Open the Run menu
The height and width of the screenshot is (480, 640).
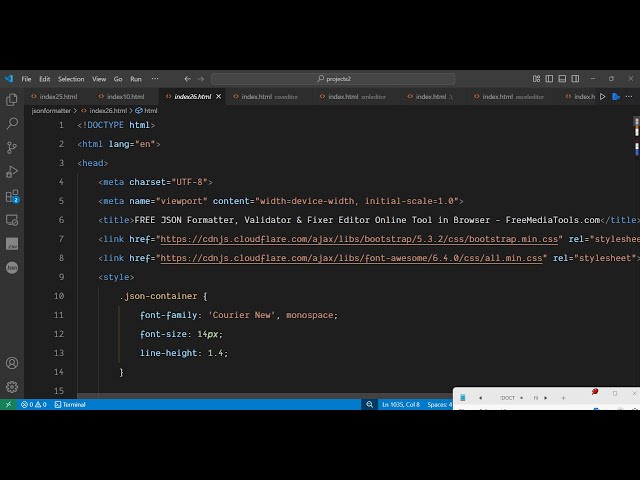coord(136,79)
